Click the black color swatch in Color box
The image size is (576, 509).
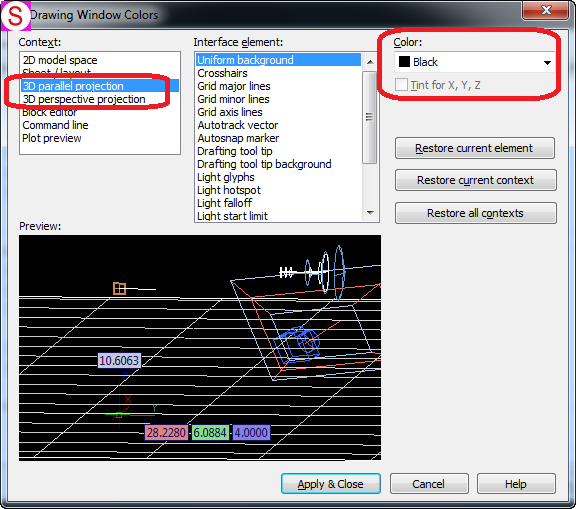(x=404, y=62)
